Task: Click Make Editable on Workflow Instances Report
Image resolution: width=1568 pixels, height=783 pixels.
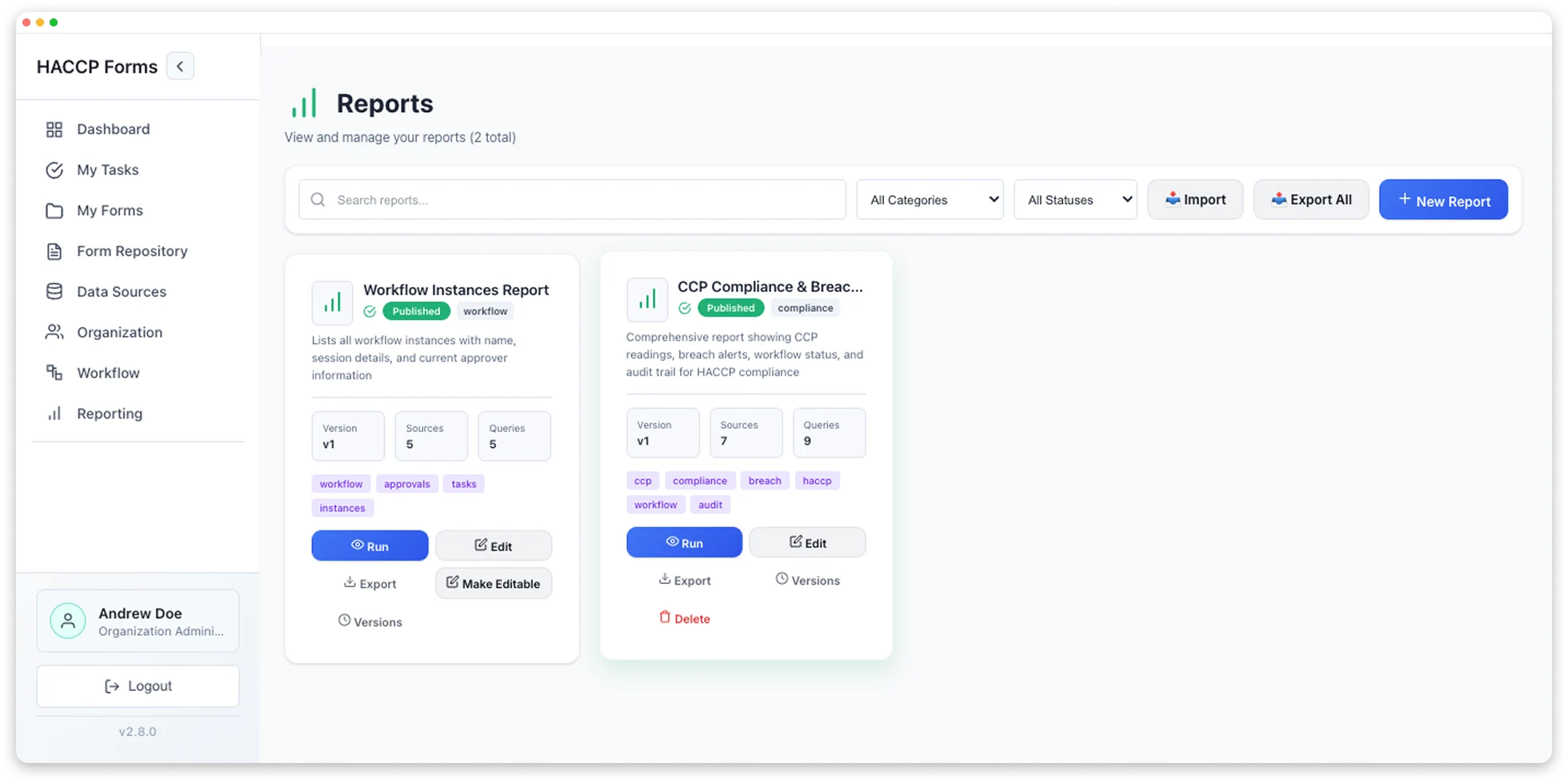Action: click(x=493, y=583)
